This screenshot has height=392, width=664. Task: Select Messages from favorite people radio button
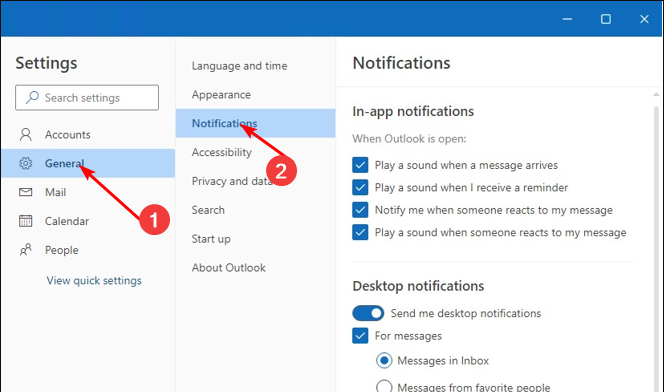(384, 386)
